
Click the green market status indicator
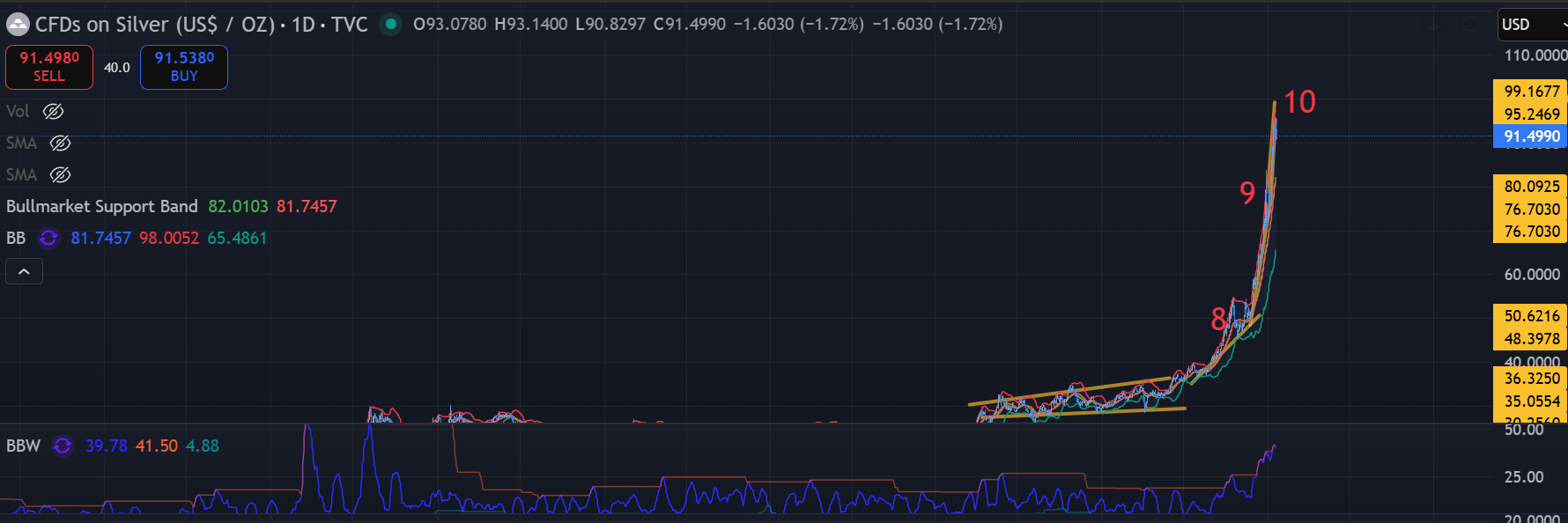tap(390, 24)
